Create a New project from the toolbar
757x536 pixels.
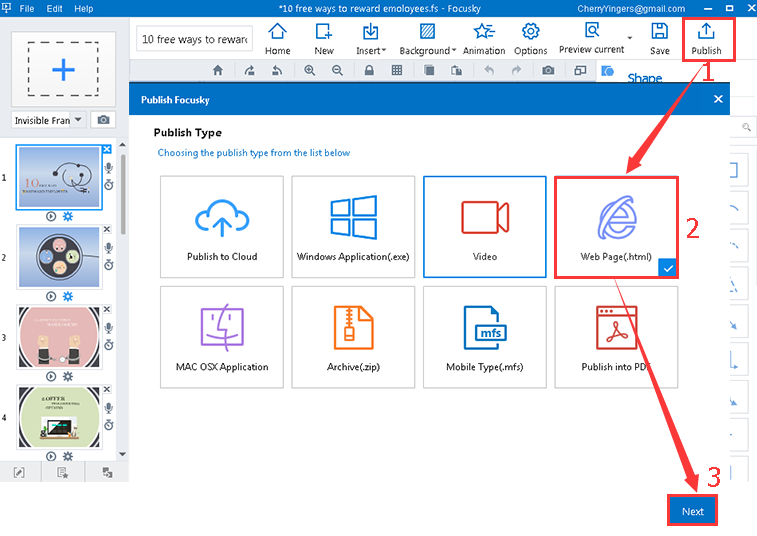click(x=323, y=39)
